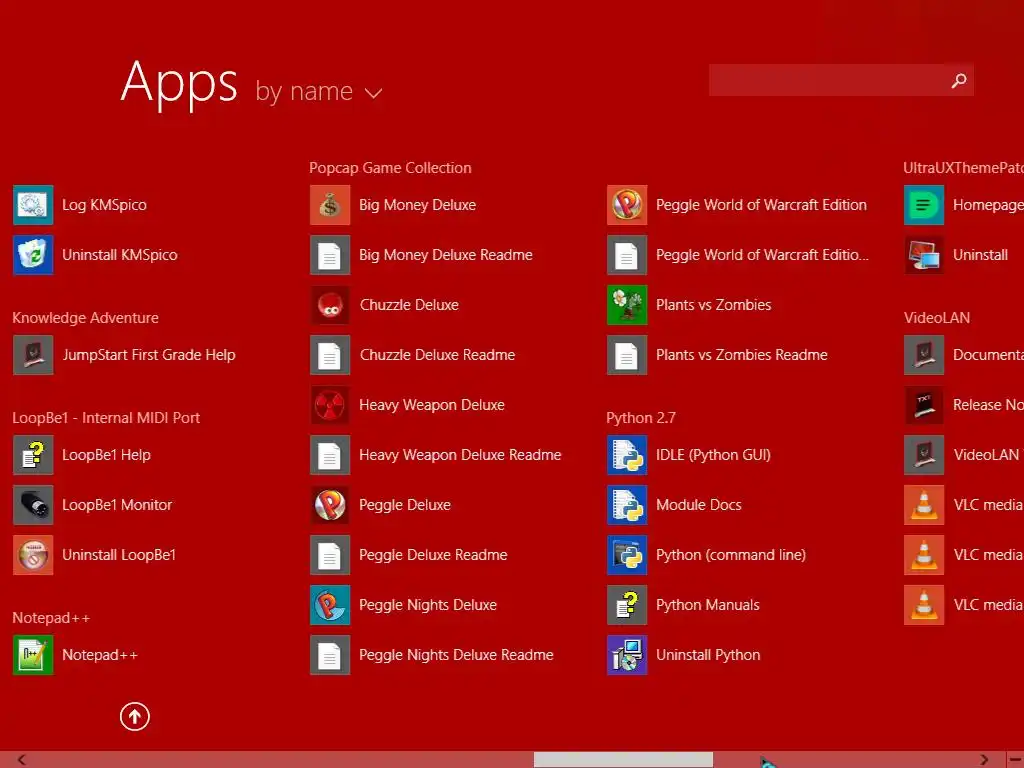Click the Uninstall Python installer icon
This screenshot has width=1024, height=768.
pyautogui.click(x=627, y=655)
